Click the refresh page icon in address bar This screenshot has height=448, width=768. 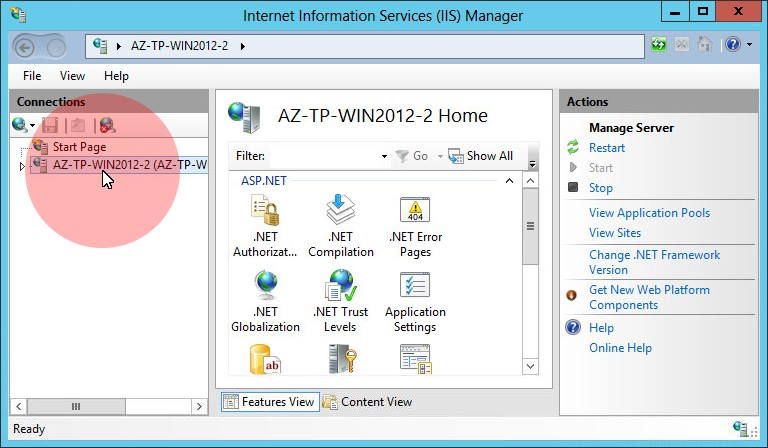[x=659, y=45]
